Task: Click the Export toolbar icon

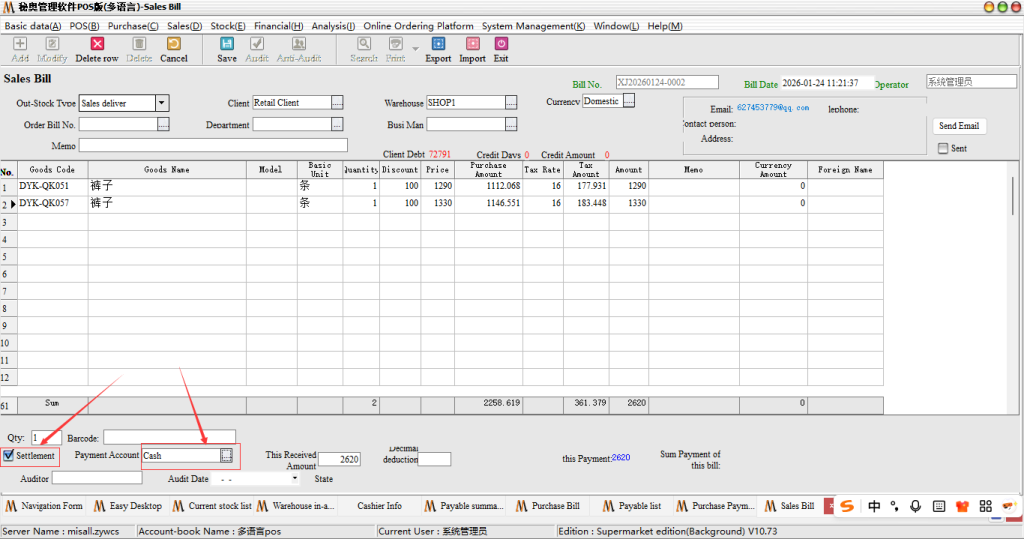Action: (x=438, y=45)
